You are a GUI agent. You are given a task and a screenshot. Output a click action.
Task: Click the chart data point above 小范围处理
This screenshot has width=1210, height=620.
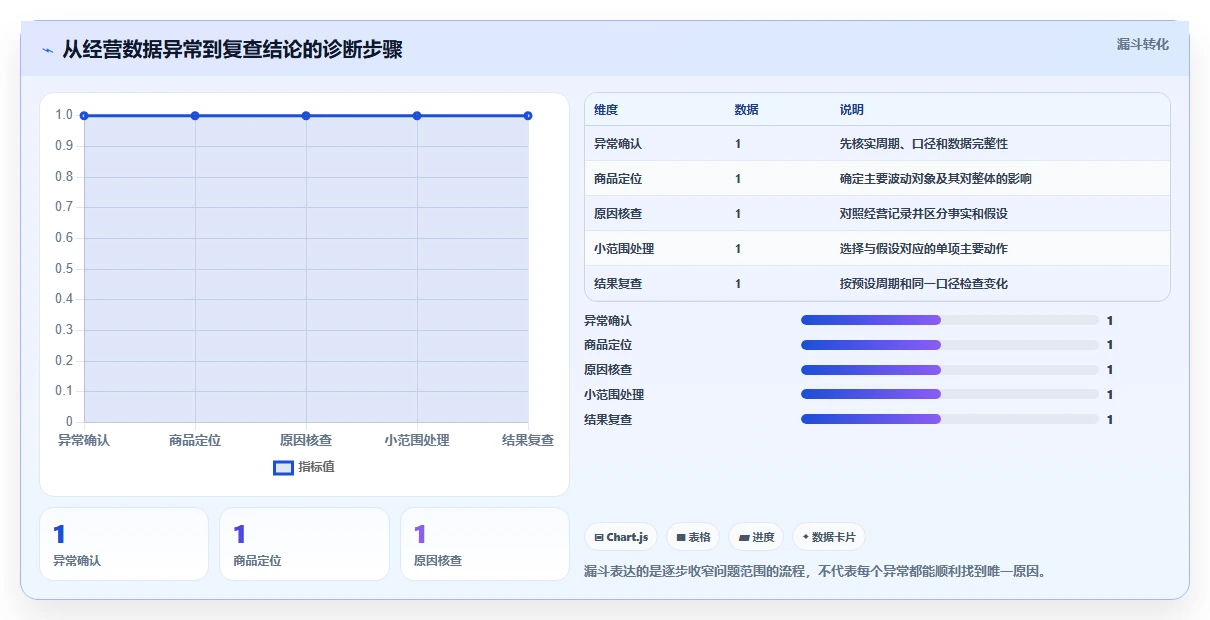(417, 116)
